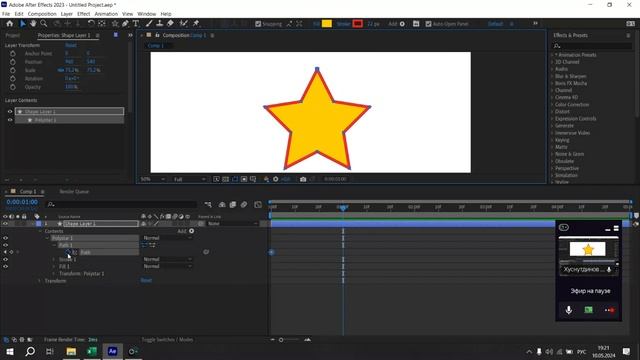Take snapshot with camera icon in viewer

pos(303,179)
